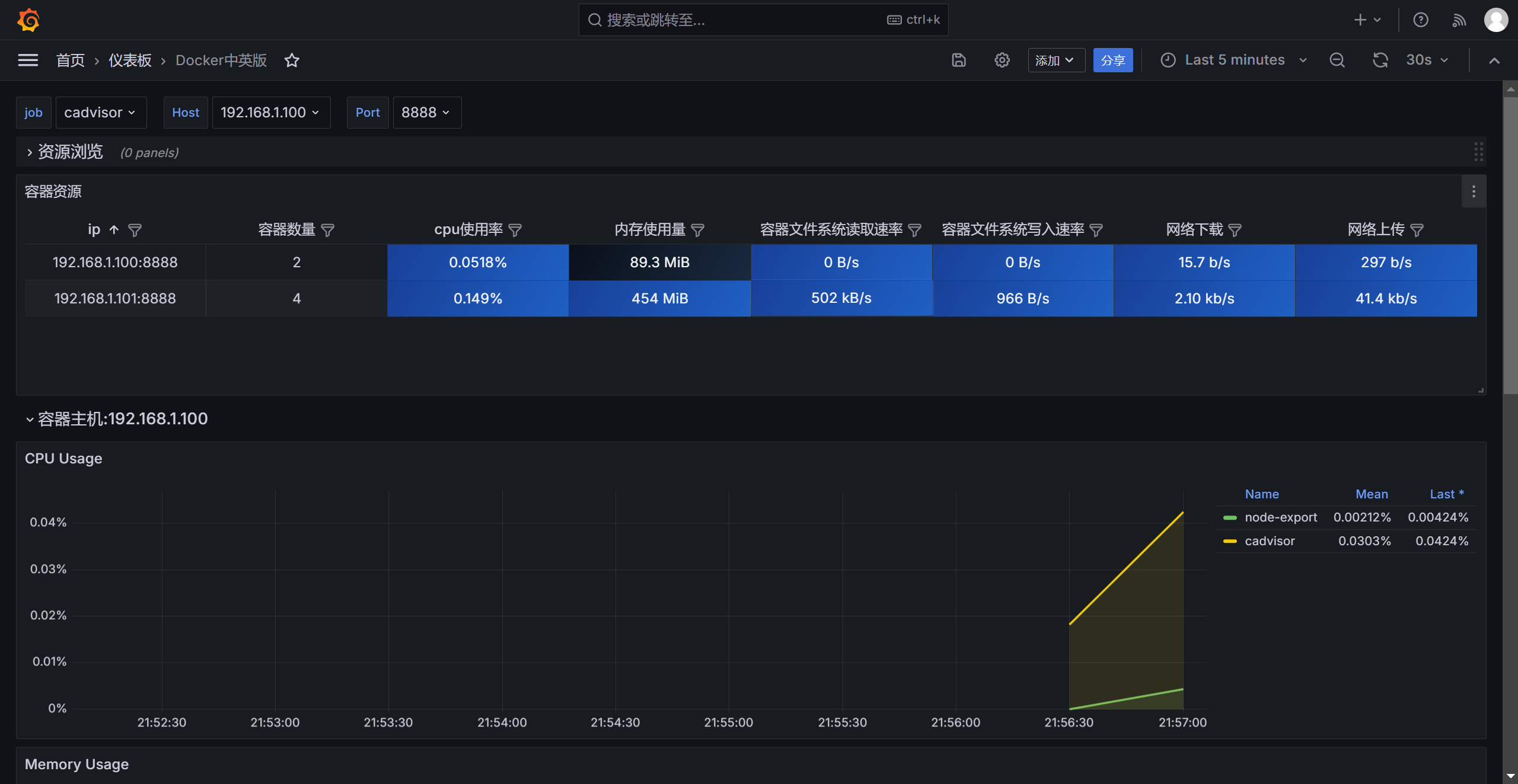The width and height of the screenshot is (1518, 784).
Task: Open the plus new-item menu
Action: (x=1367, y=20)
